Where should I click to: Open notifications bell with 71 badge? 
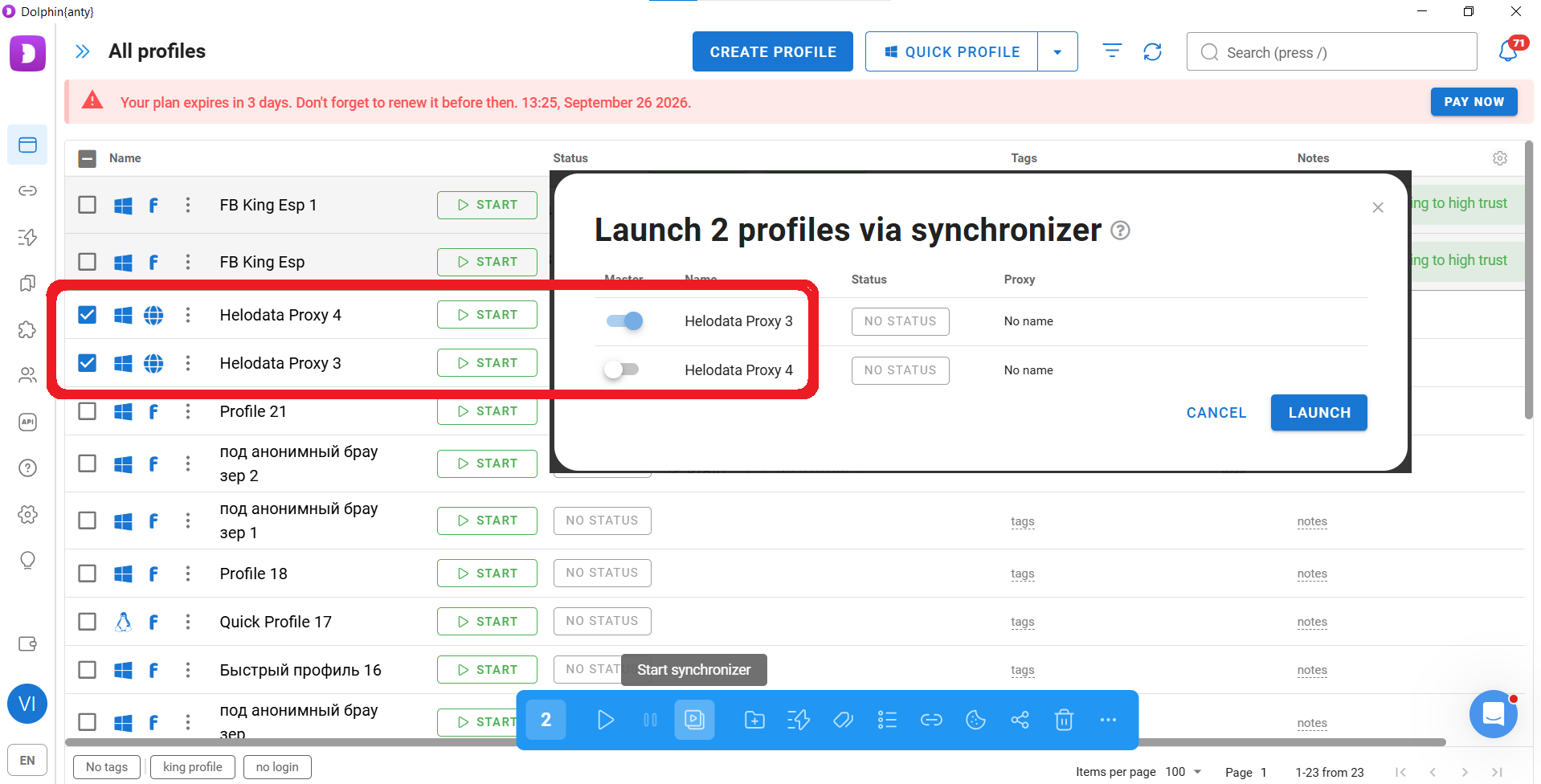pyautogui.click(x=1508, y=51)
